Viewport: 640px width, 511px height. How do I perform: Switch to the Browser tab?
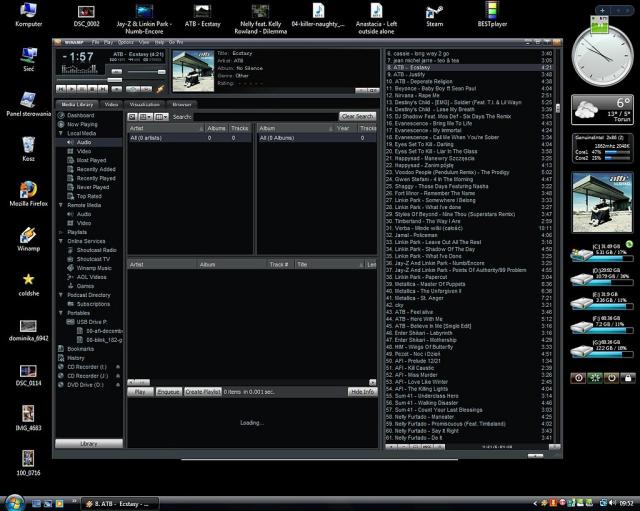click(182, 104)
